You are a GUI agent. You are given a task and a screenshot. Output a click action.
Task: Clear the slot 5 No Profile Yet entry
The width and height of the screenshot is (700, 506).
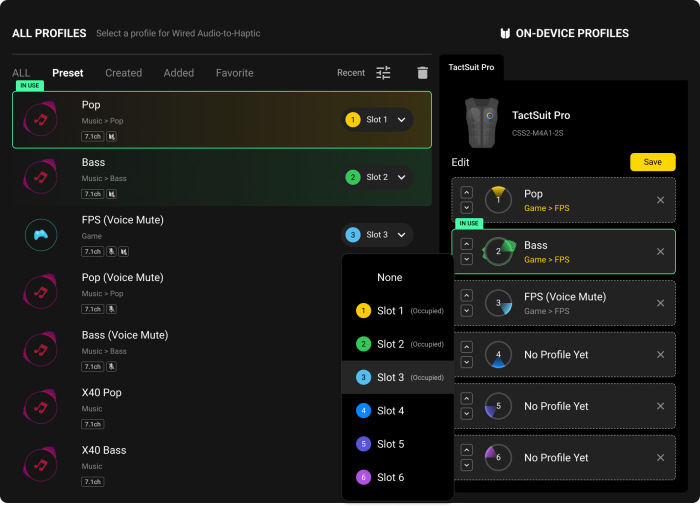660,406
